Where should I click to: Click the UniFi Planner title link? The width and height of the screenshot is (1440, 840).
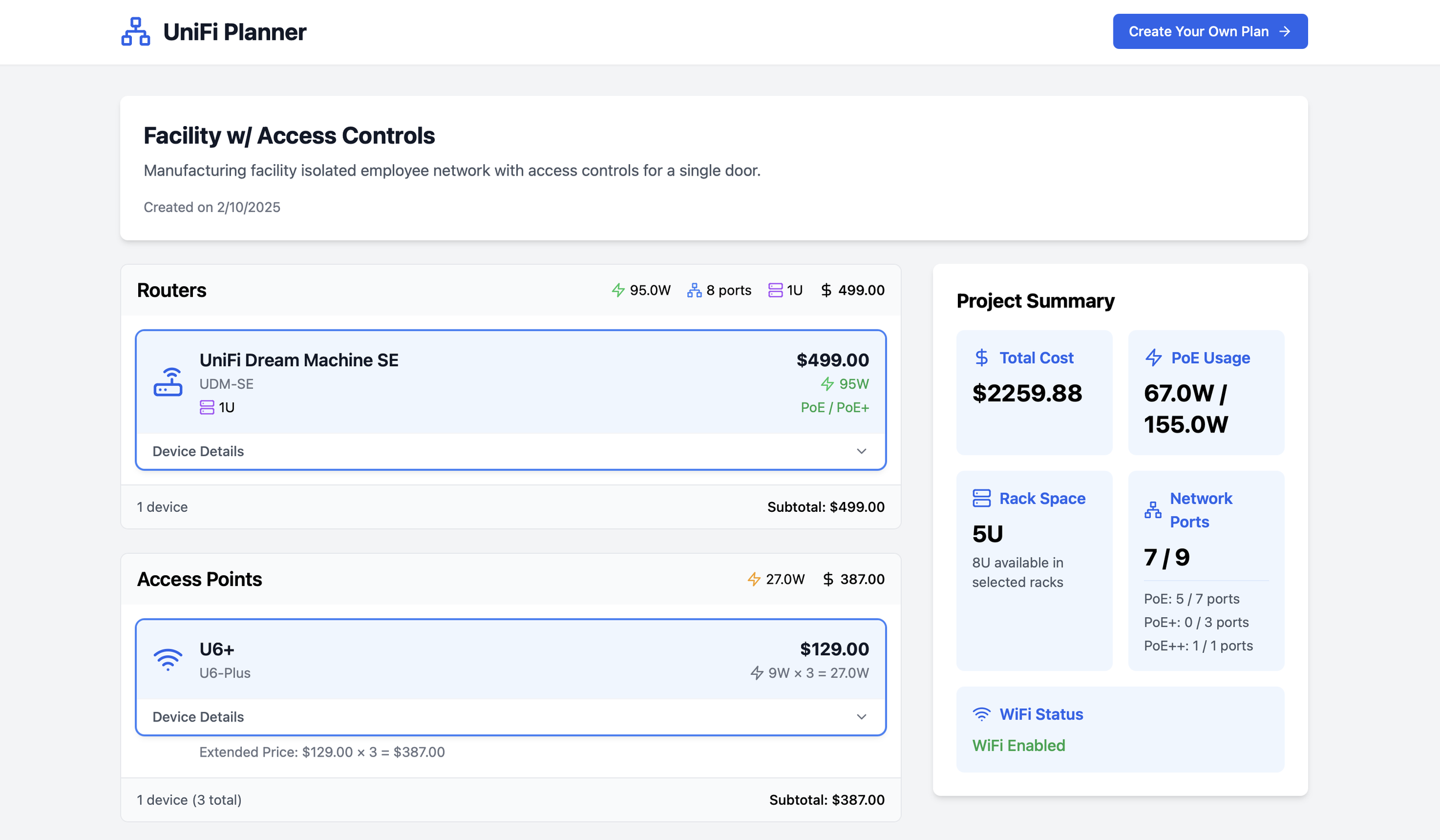[x=234, y=32]
